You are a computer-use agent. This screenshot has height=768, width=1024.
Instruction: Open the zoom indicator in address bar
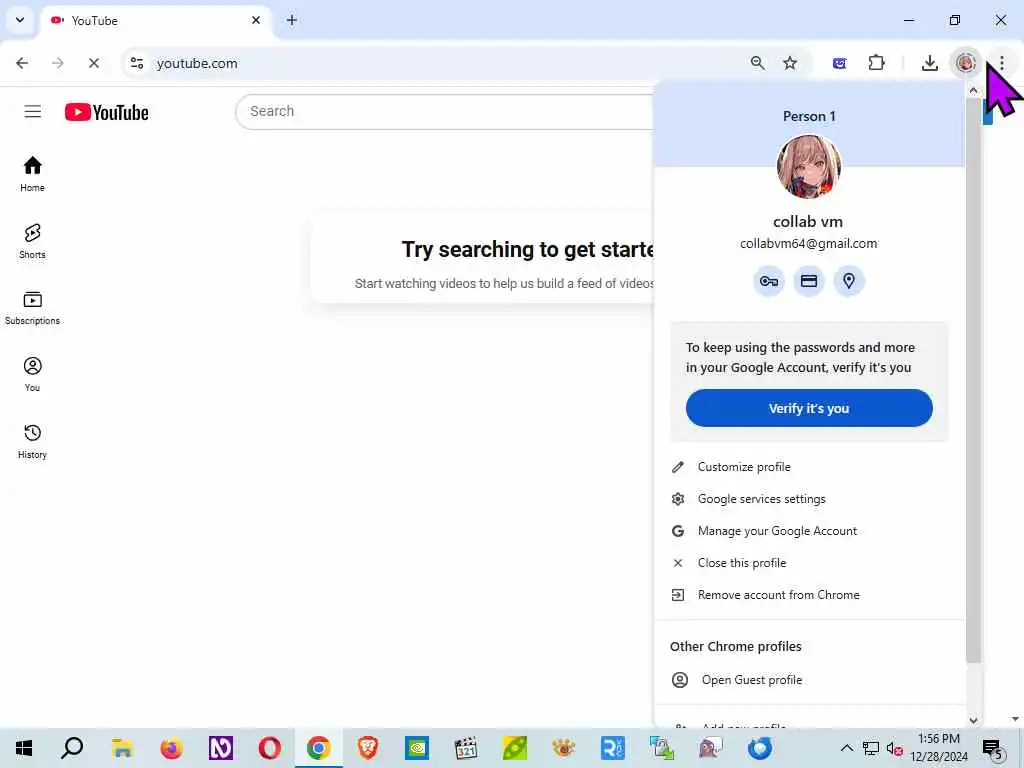pyautogui.click(x=758, y=63)
